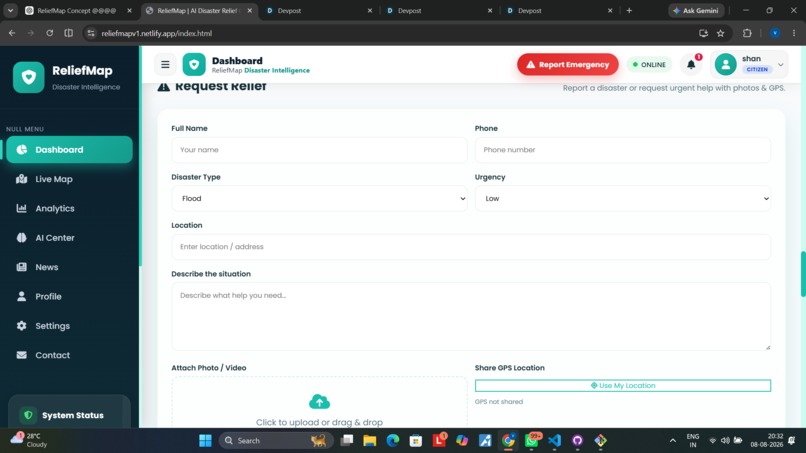Open the Profile sidebar item
806x453 pixels.
pyautogui.click(x=69, y=296)
